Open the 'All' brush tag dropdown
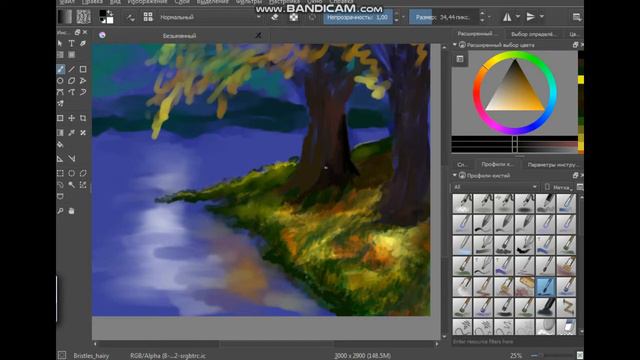 [x=496, y=187]
